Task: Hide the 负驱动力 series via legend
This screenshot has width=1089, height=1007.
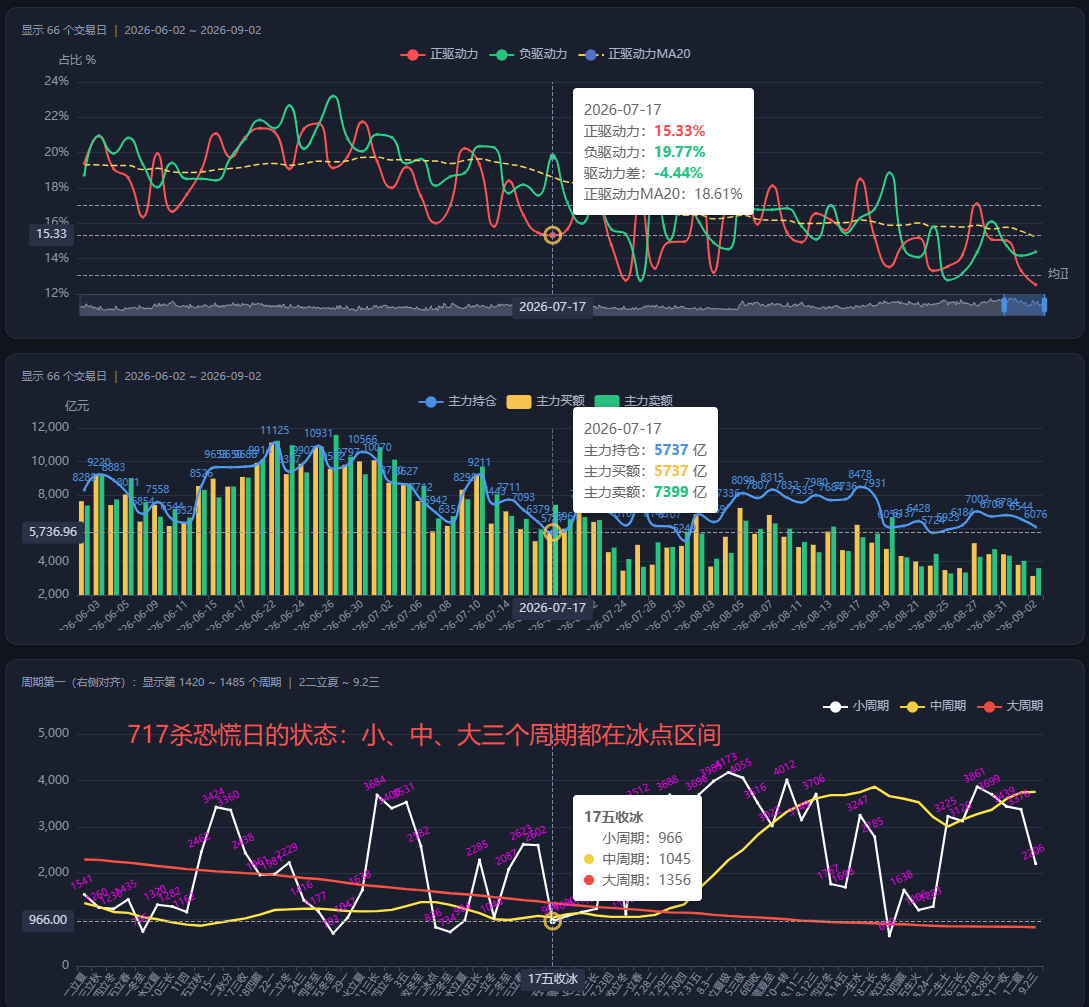Action: point(529,54)
